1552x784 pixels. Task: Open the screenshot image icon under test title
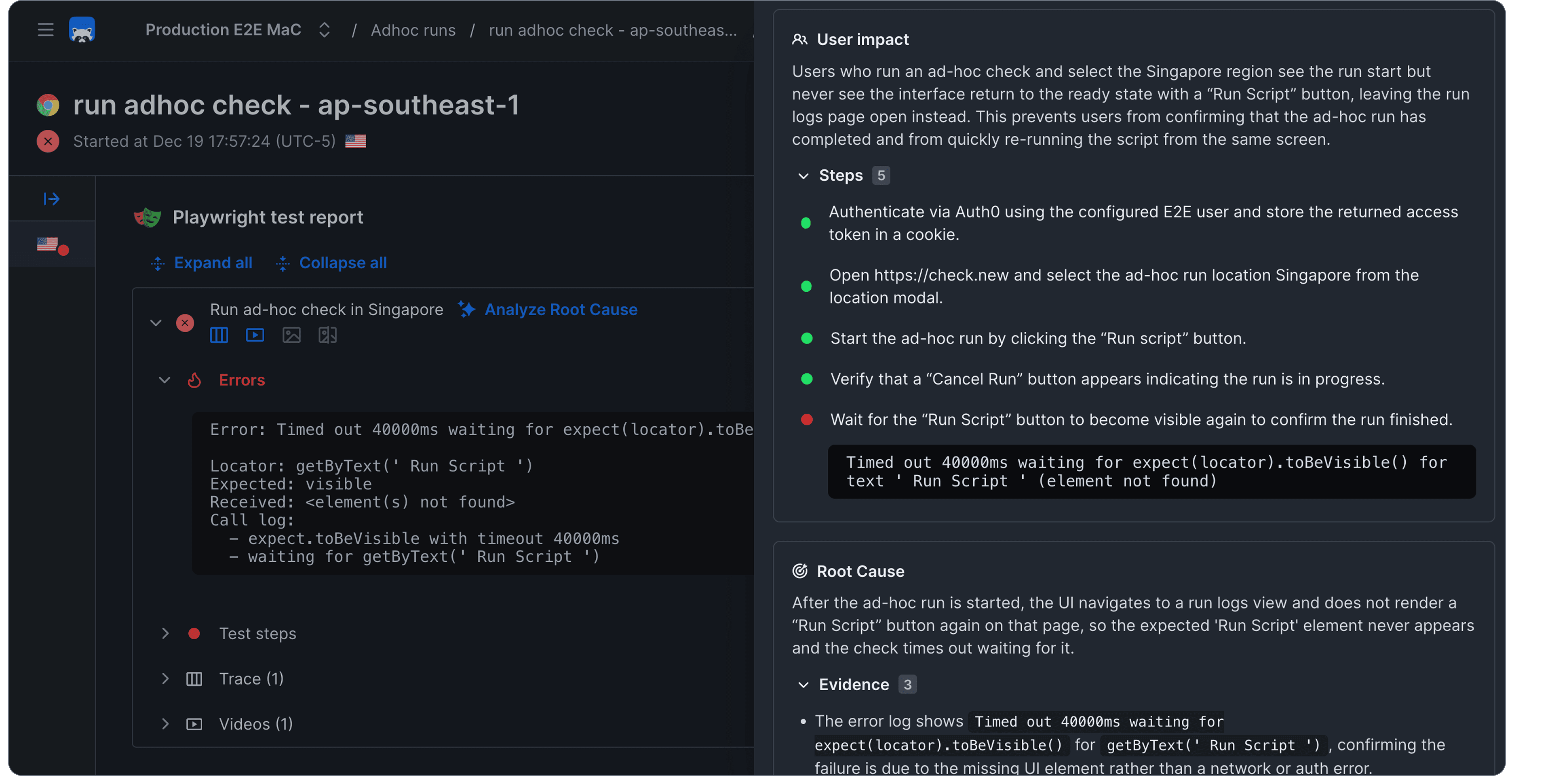click(x=291, y=335)
